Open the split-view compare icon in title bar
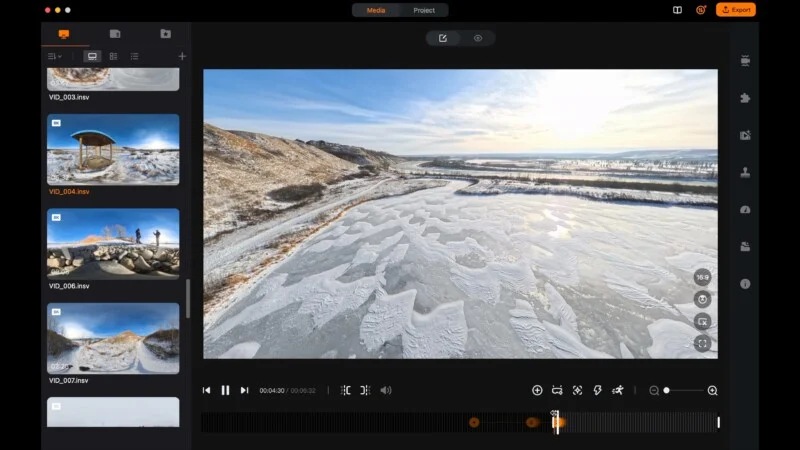Screen dimensions: 800x450 click(677, 10)
